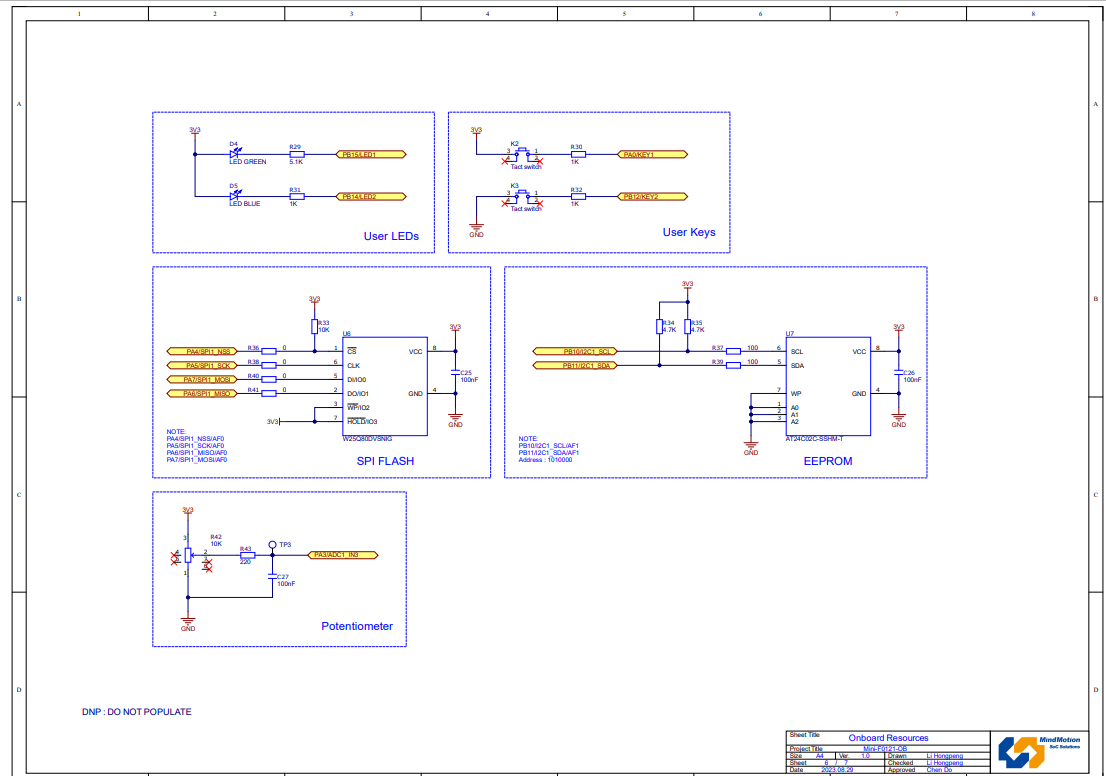Click the R42 potentiometer symbol

(187, 554)
